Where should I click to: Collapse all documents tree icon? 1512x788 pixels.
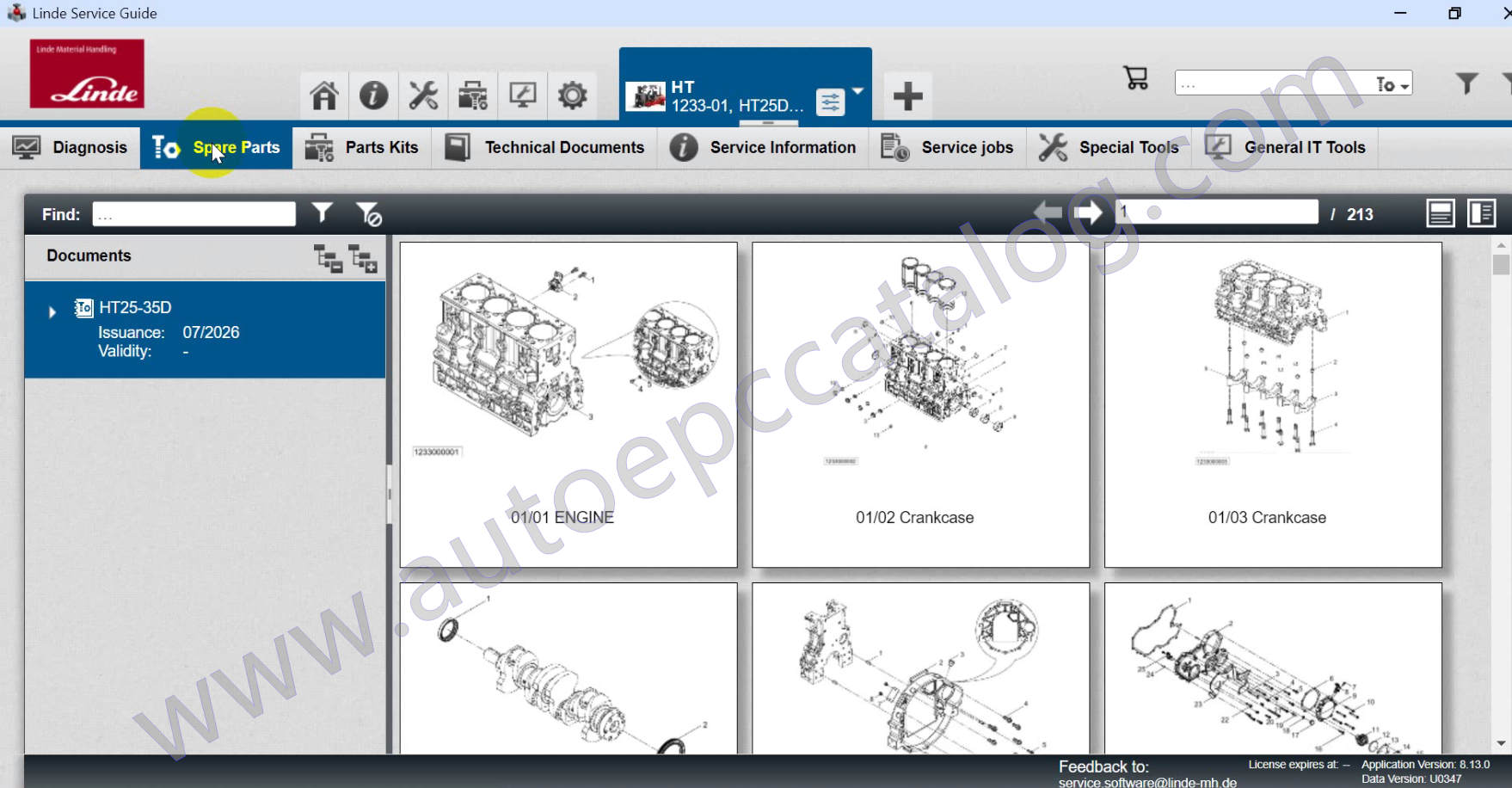tap(328, 258)
